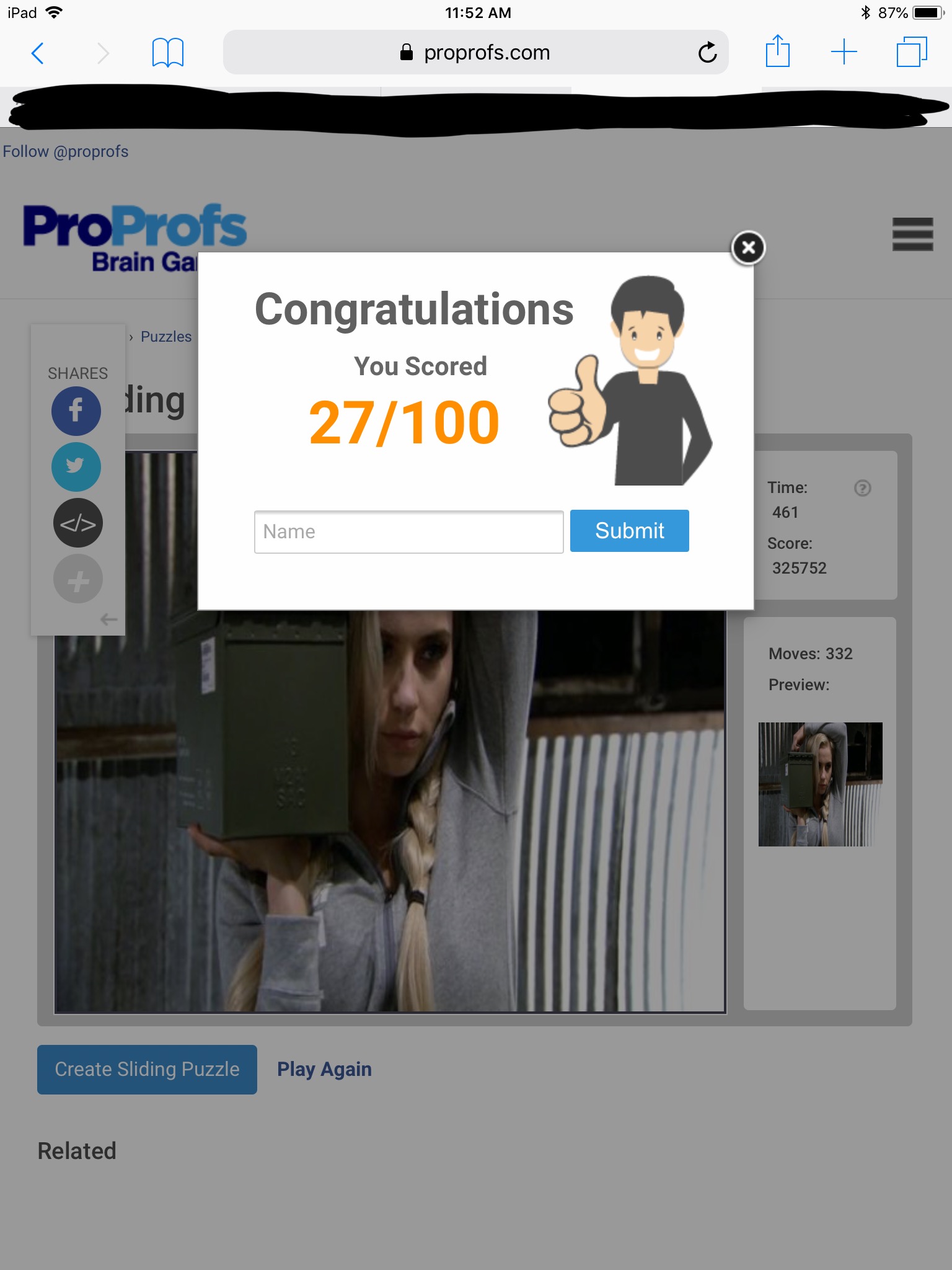
Task: Submit the score with name
Action: [629, 531]
